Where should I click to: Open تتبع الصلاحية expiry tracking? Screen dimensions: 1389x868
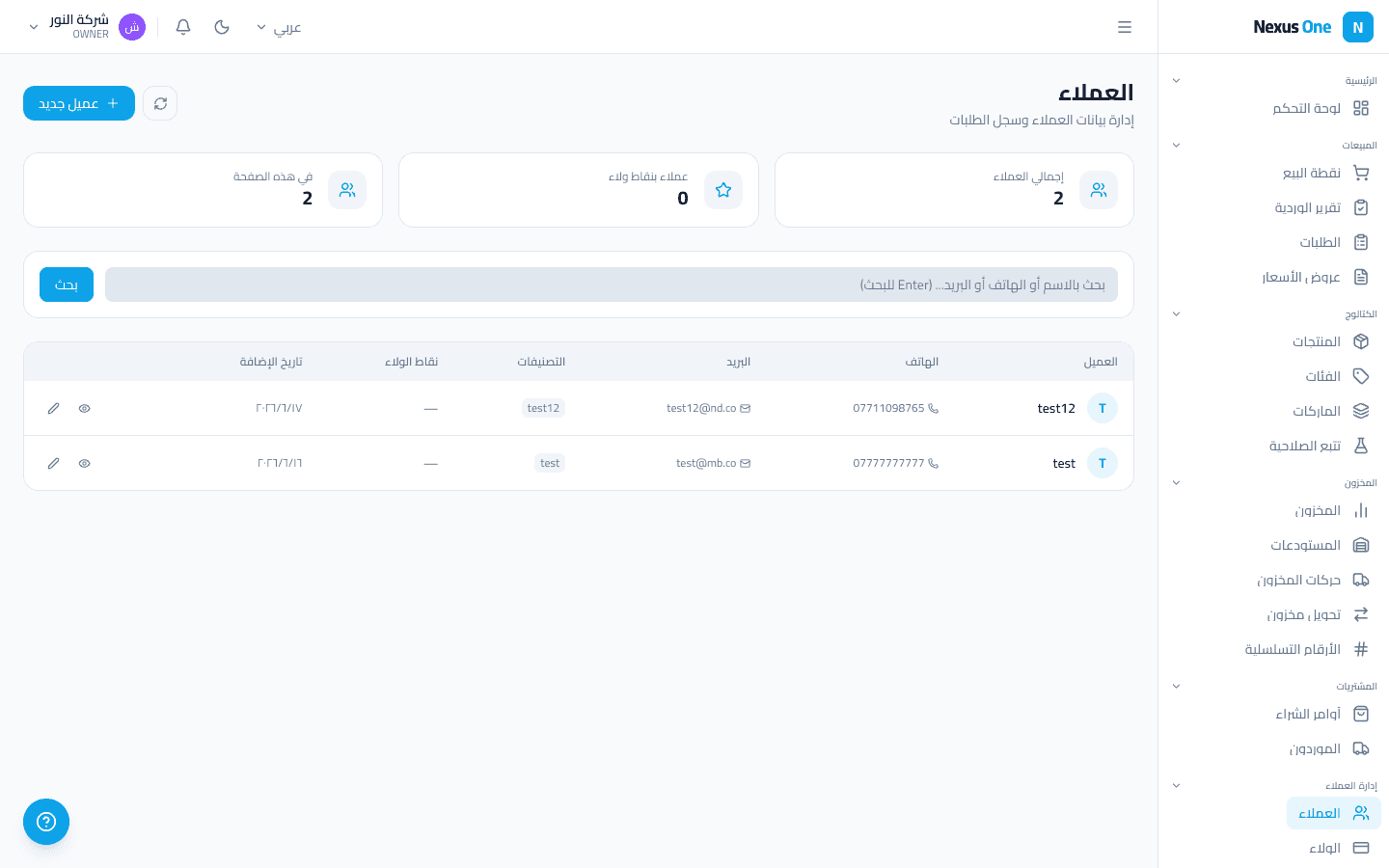pos(1320,446)
